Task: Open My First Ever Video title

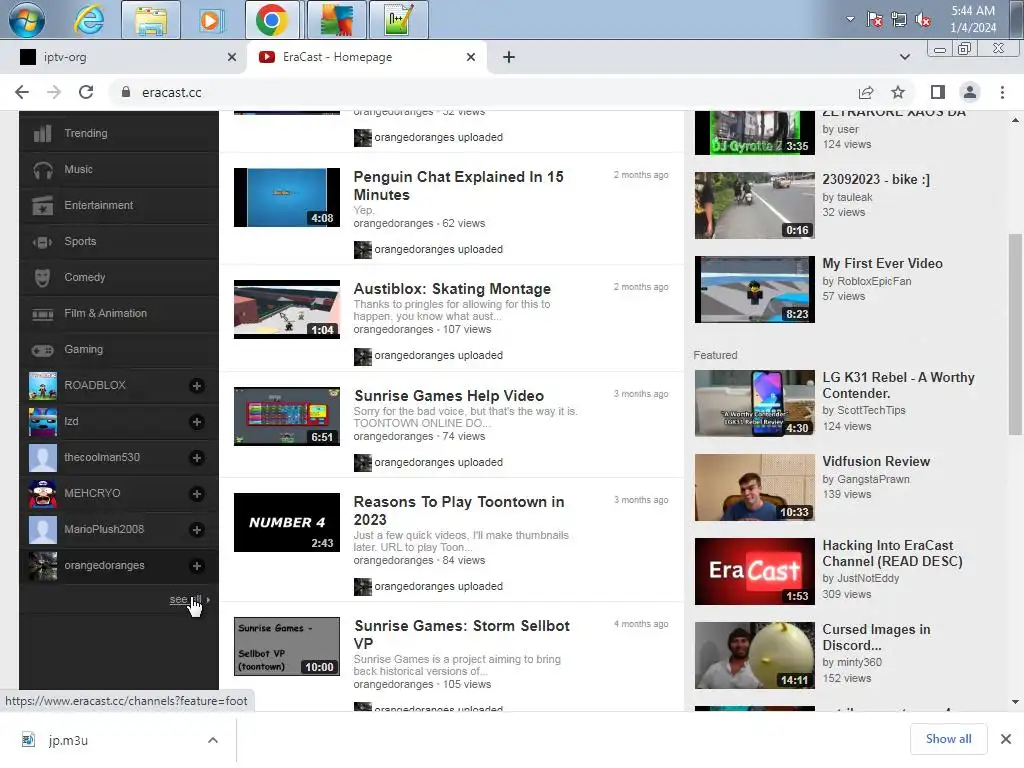Action: pyautogui.click(x=882, y=264)
